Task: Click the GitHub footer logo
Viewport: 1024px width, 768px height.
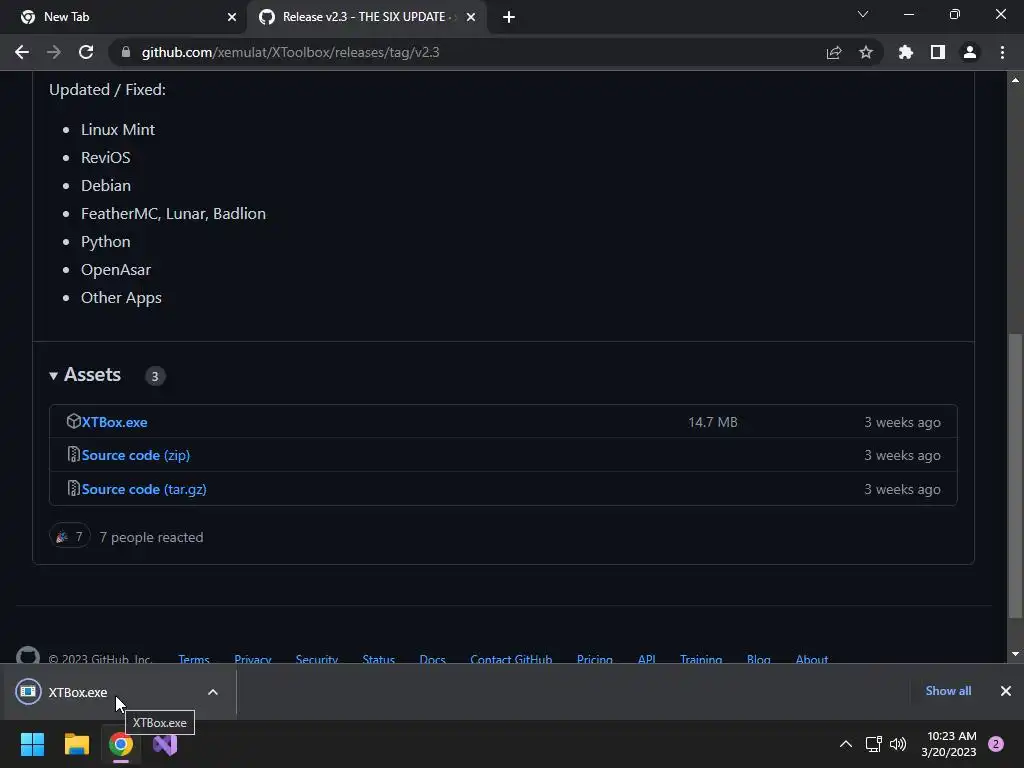Action: pyautogui.click(x=27, y=655)
